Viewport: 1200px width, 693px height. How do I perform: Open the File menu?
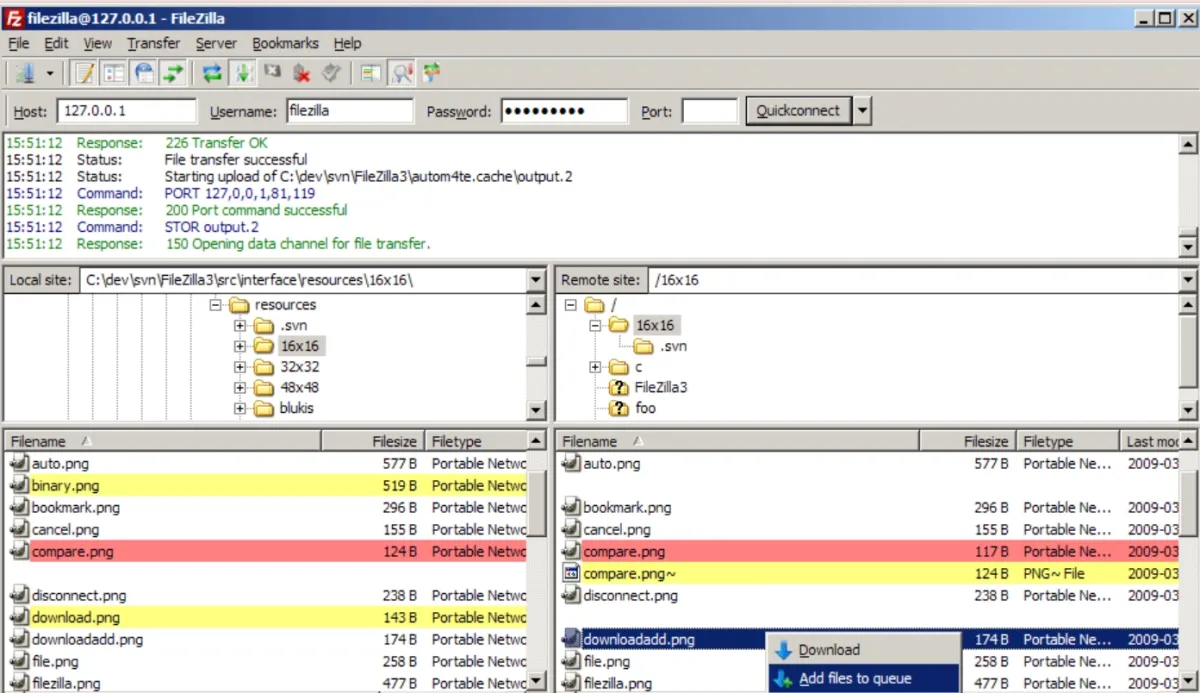(x=19, y=43)
